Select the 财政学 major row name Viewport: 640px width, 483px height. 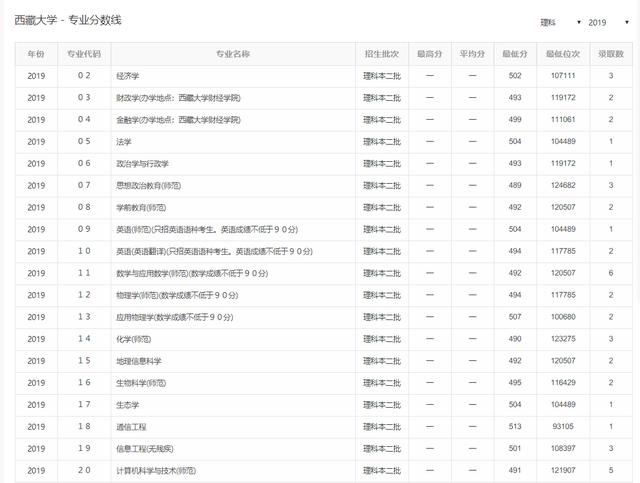(x=178, y=98)
